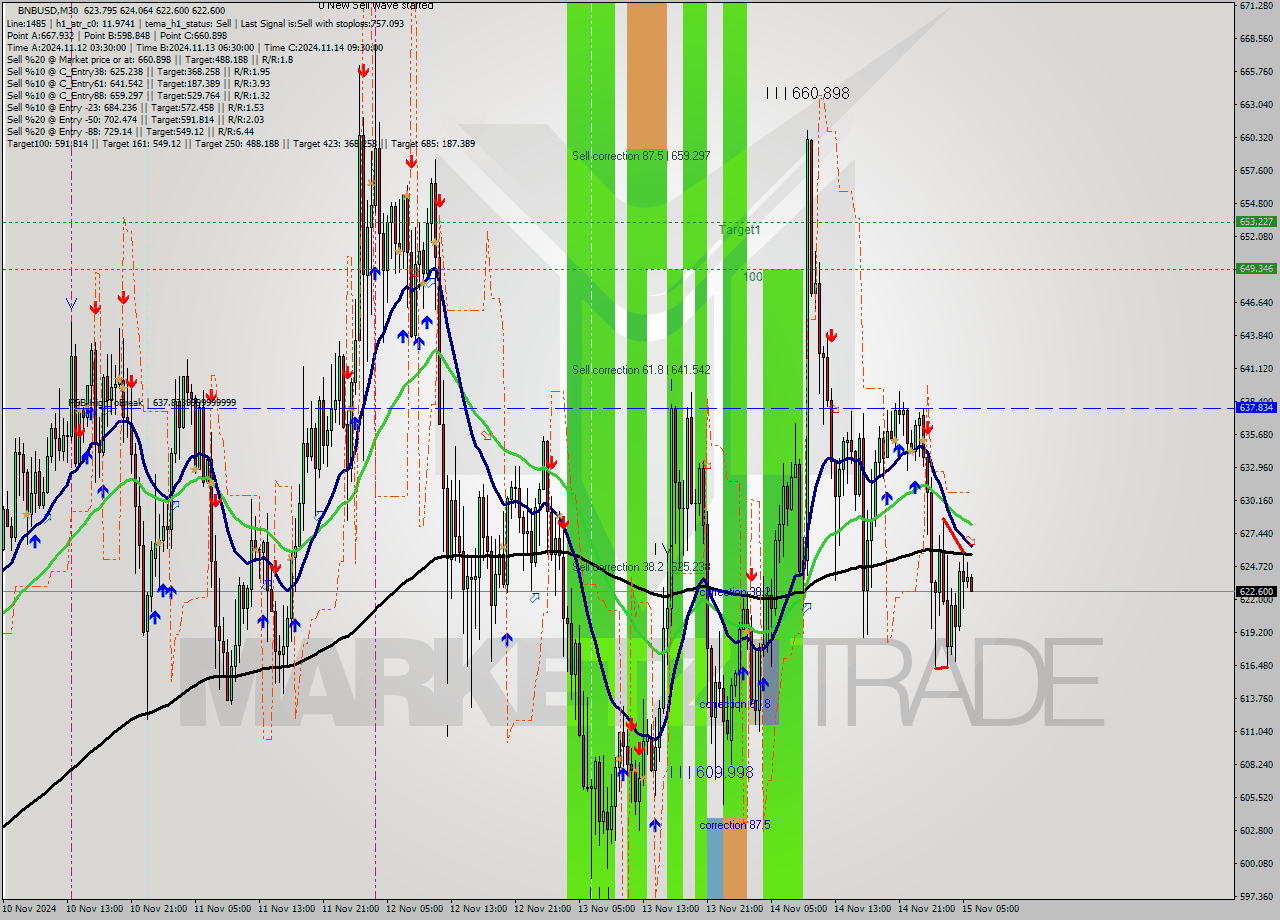The width and height of the screenshot is (1280, 920).
Task: Select the 608.240 price axis value
Action: (1256, 764)
